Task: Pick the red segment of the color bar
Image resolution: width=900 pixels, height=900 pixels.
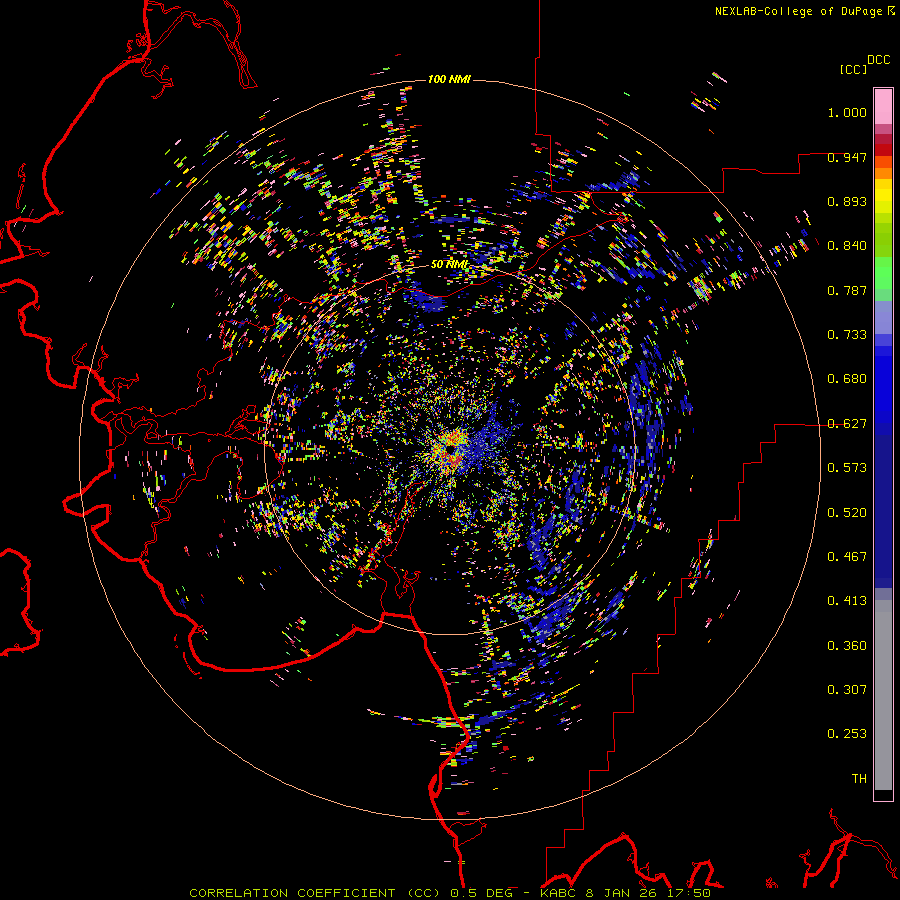Action: coord(883,149)
